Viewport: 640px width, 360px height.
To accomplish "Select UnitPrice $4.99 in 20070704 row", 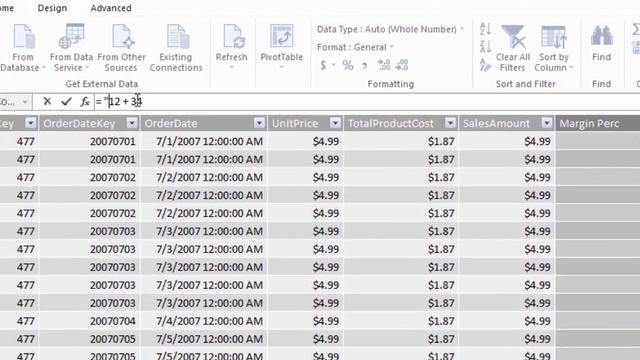I will click(x=306, y=321).
